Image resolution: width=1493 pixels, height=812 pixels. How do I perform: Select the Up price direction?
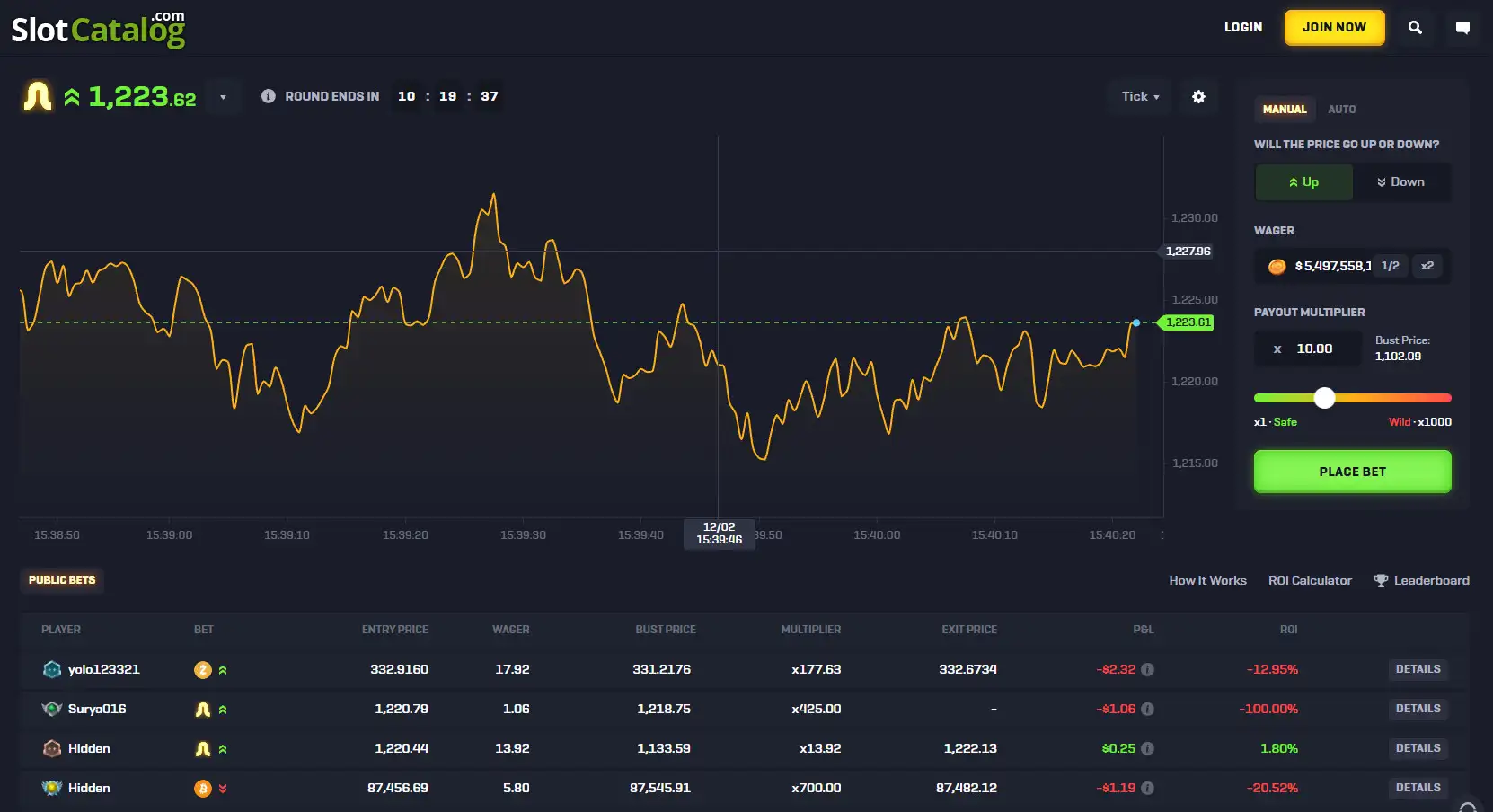coord(1303,182)
